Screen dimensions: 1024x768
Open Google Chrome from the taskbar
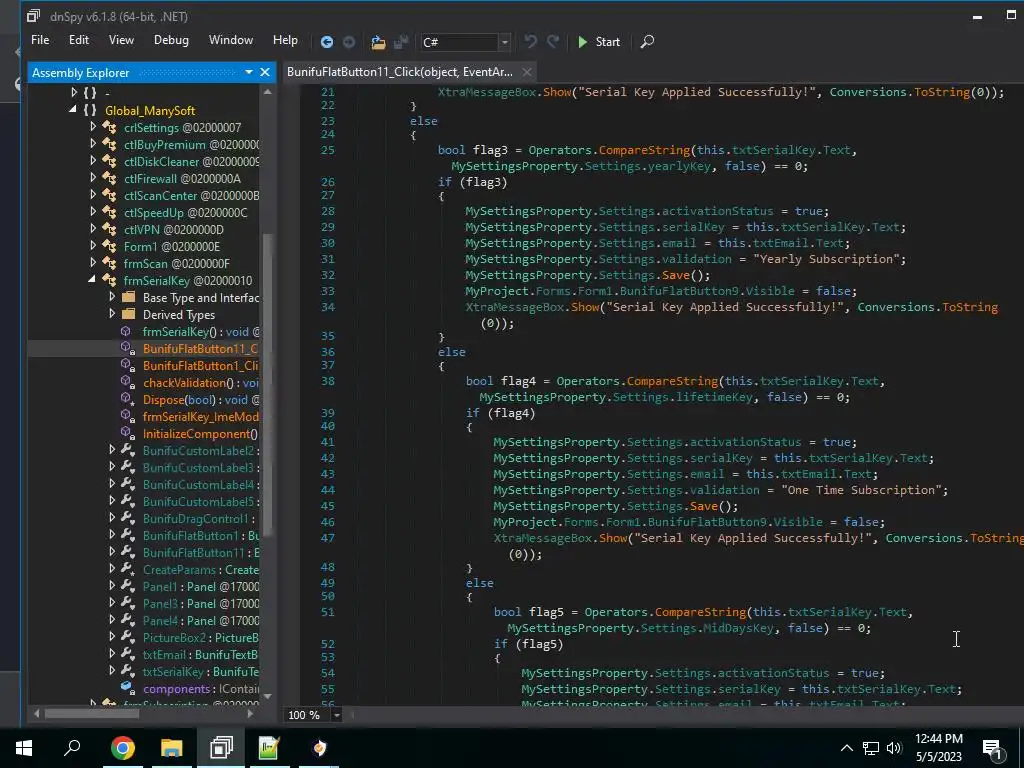[122, 748]
